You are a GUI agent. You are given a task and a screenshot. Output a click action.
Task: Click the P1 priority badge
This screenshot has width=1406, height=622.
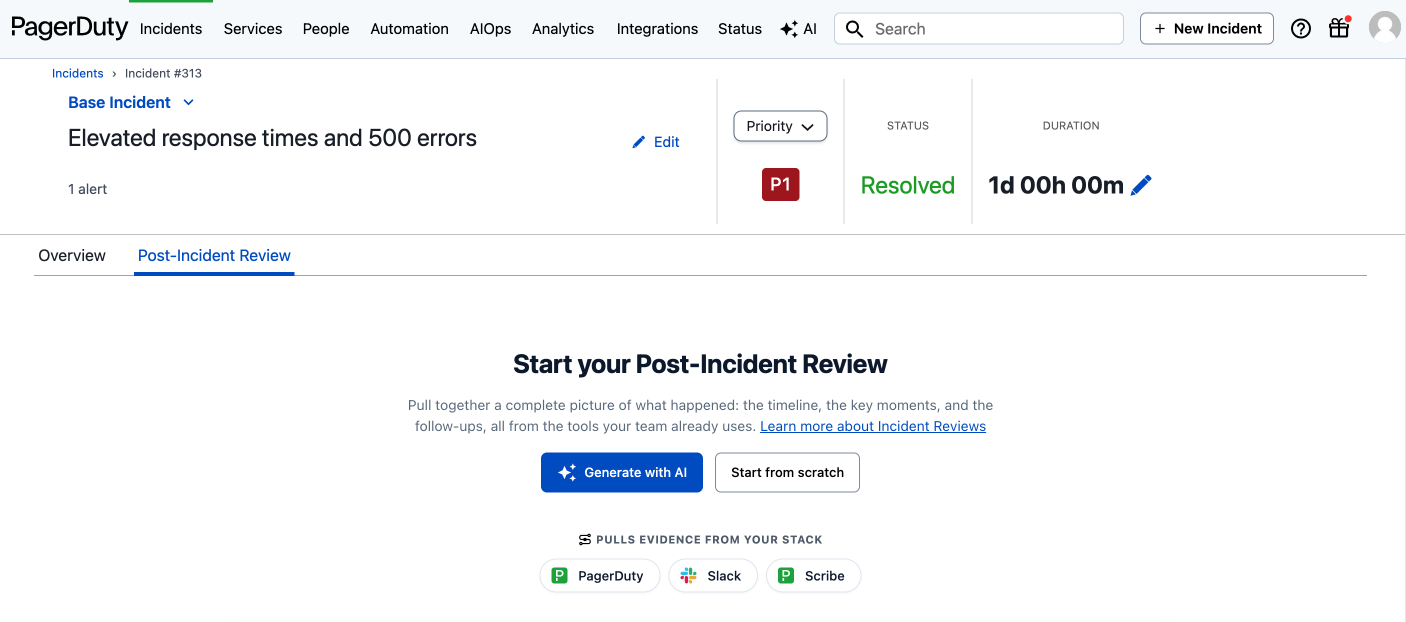pyautogui.click(x=780, y=185)
